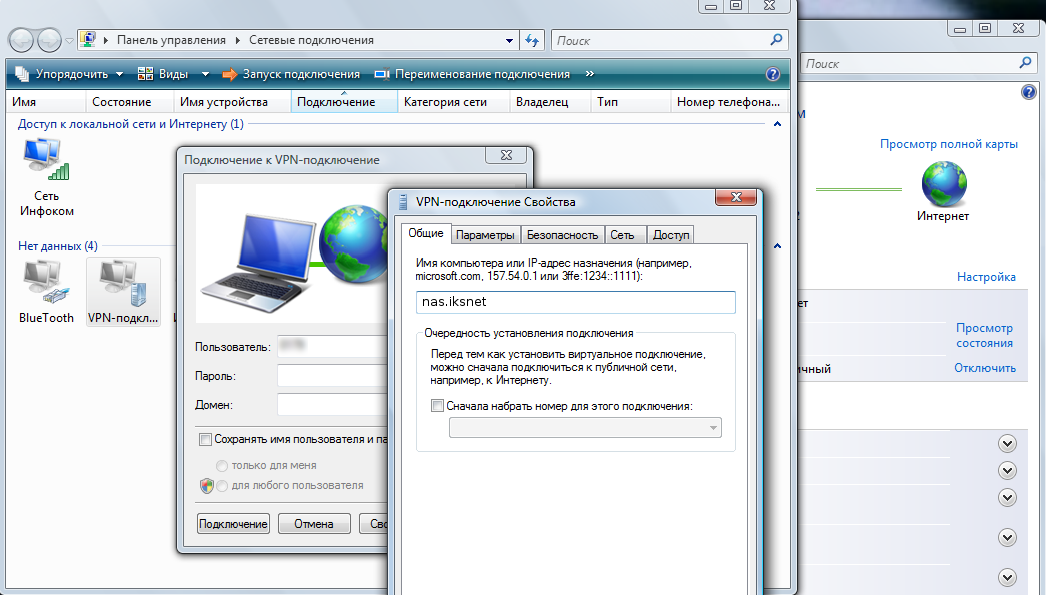Viewport: 1046px width, 595px height.
Task: Sort by the Тип column header
Action: point(630,102)
